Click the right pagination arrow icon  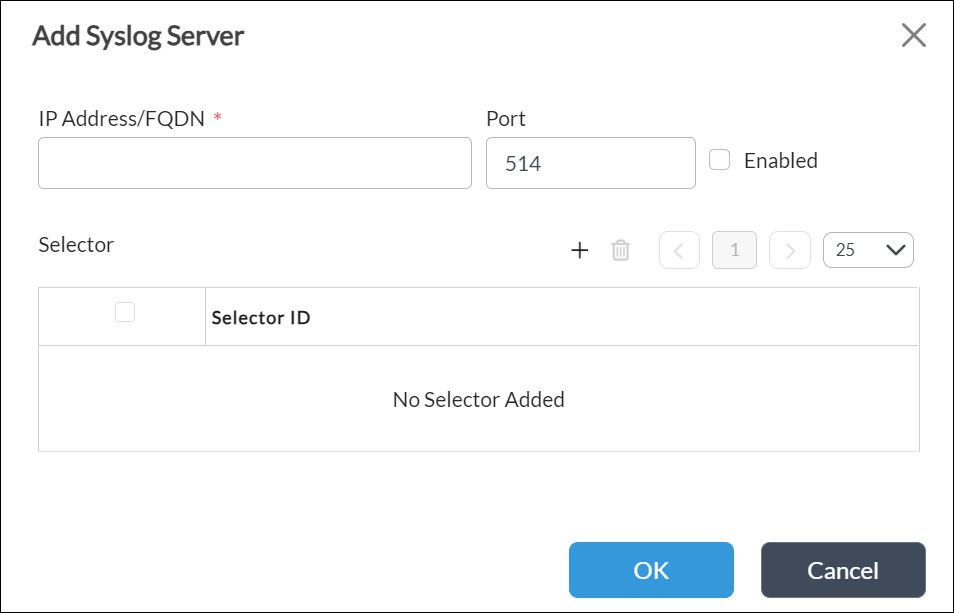[789, 250]
